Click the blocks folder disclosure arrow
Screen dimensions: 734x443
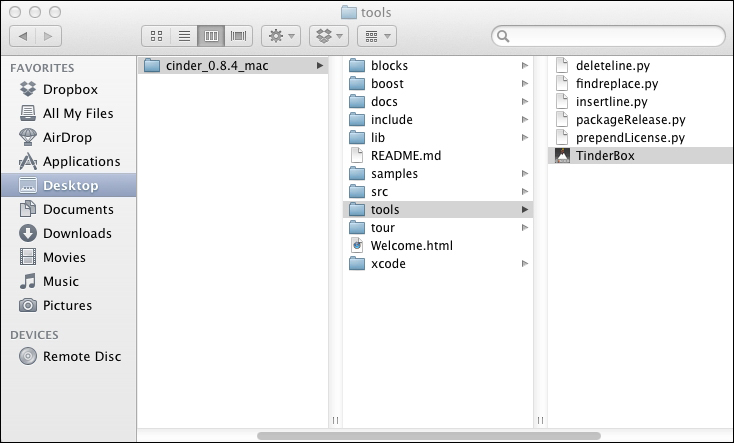click(525, 66)
